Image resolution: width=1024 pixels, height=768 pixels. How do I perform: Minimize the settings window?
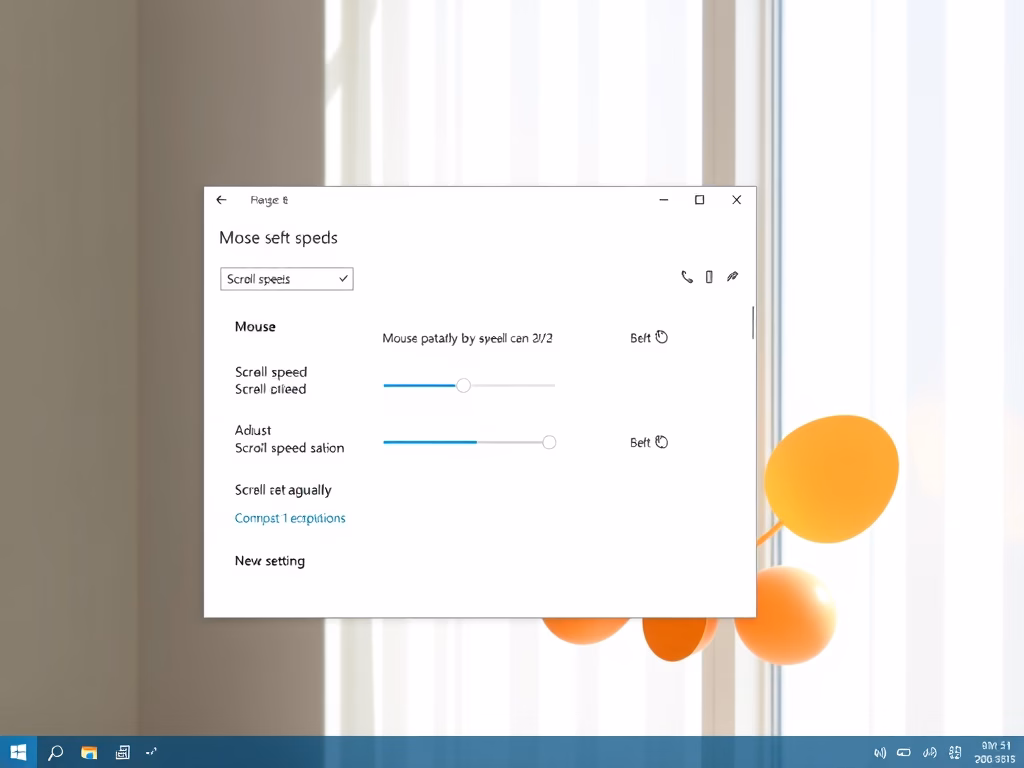664,200
